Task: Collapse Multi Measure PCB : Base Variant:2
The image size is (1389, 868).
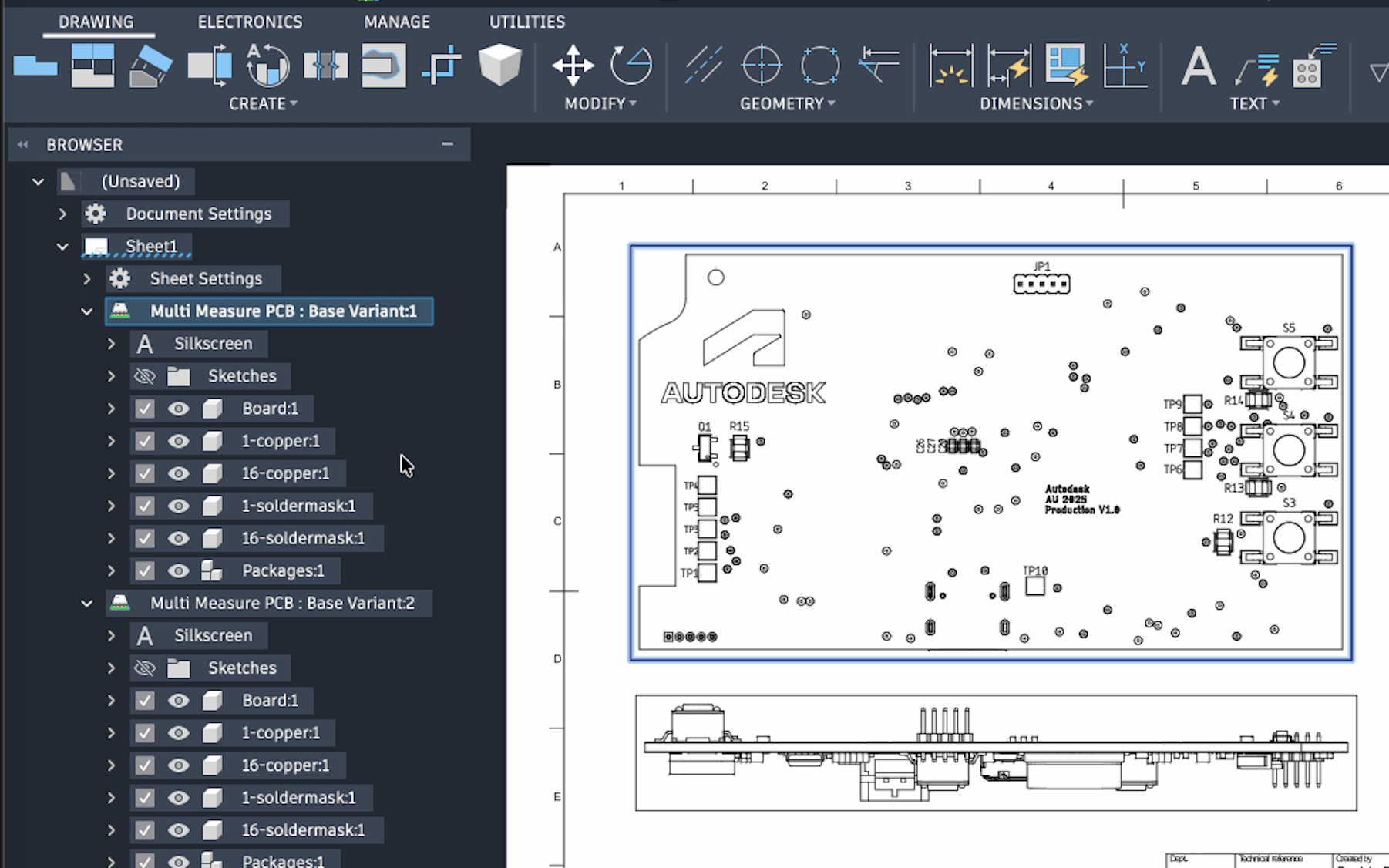Action: (x=86, y=604)
